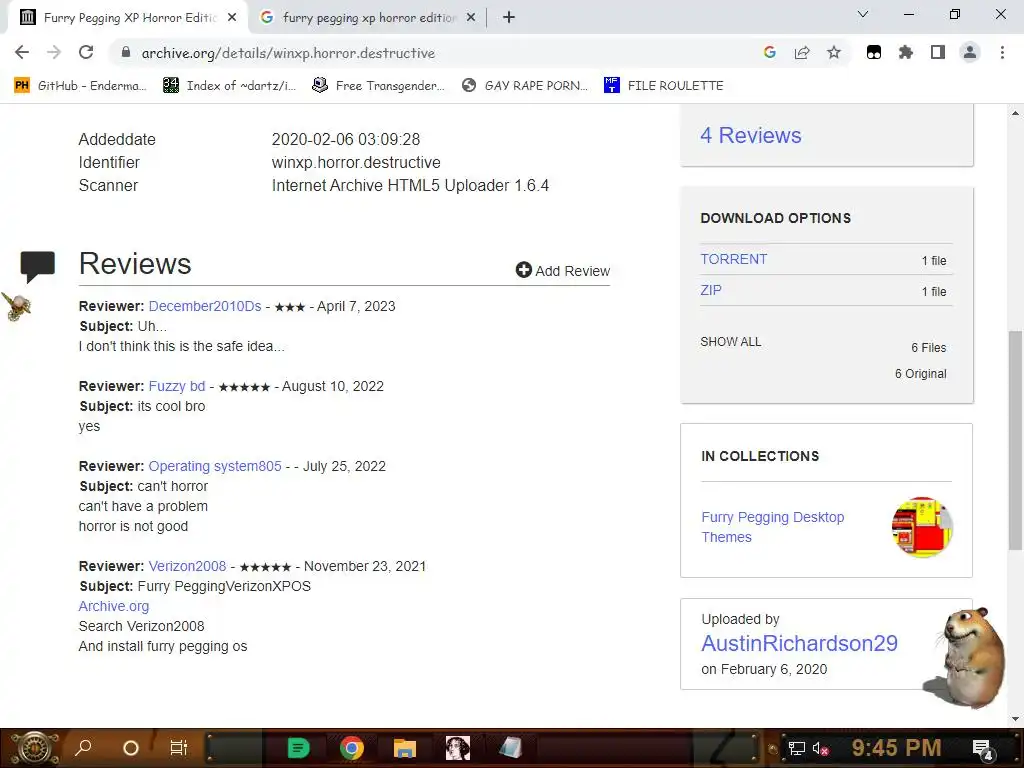Reload the current page
The height and width of the screenshot is (768, 1024).
[x=86, y=53]
